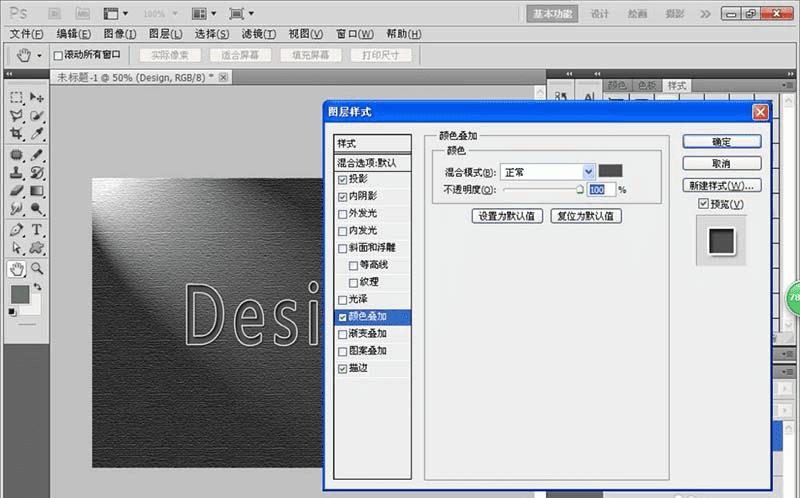
Task: Choose the Crop tool
Action: (16, 133)
